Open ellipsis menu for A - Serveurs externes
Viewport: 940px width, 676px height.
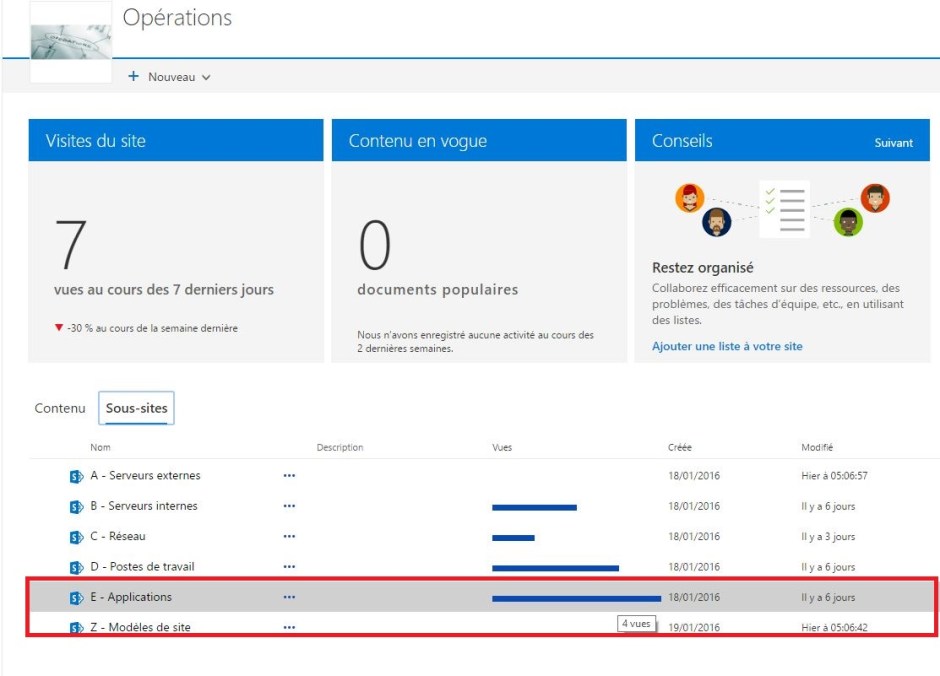(x=289, y=476)
